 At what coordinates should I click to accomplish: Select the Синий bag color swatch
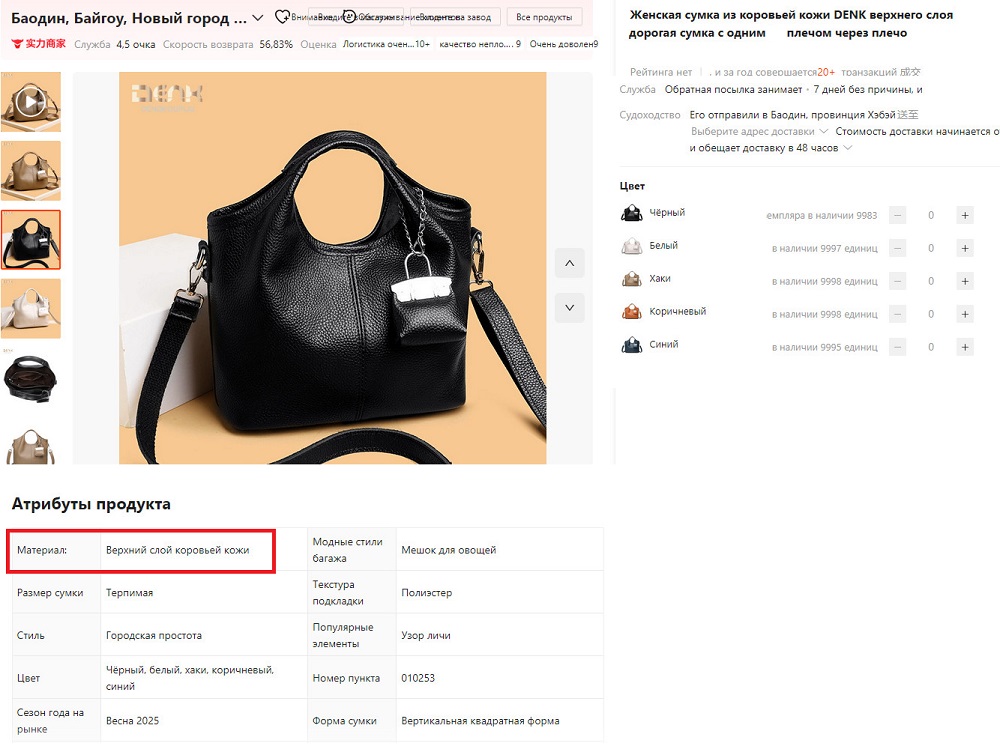632,345
